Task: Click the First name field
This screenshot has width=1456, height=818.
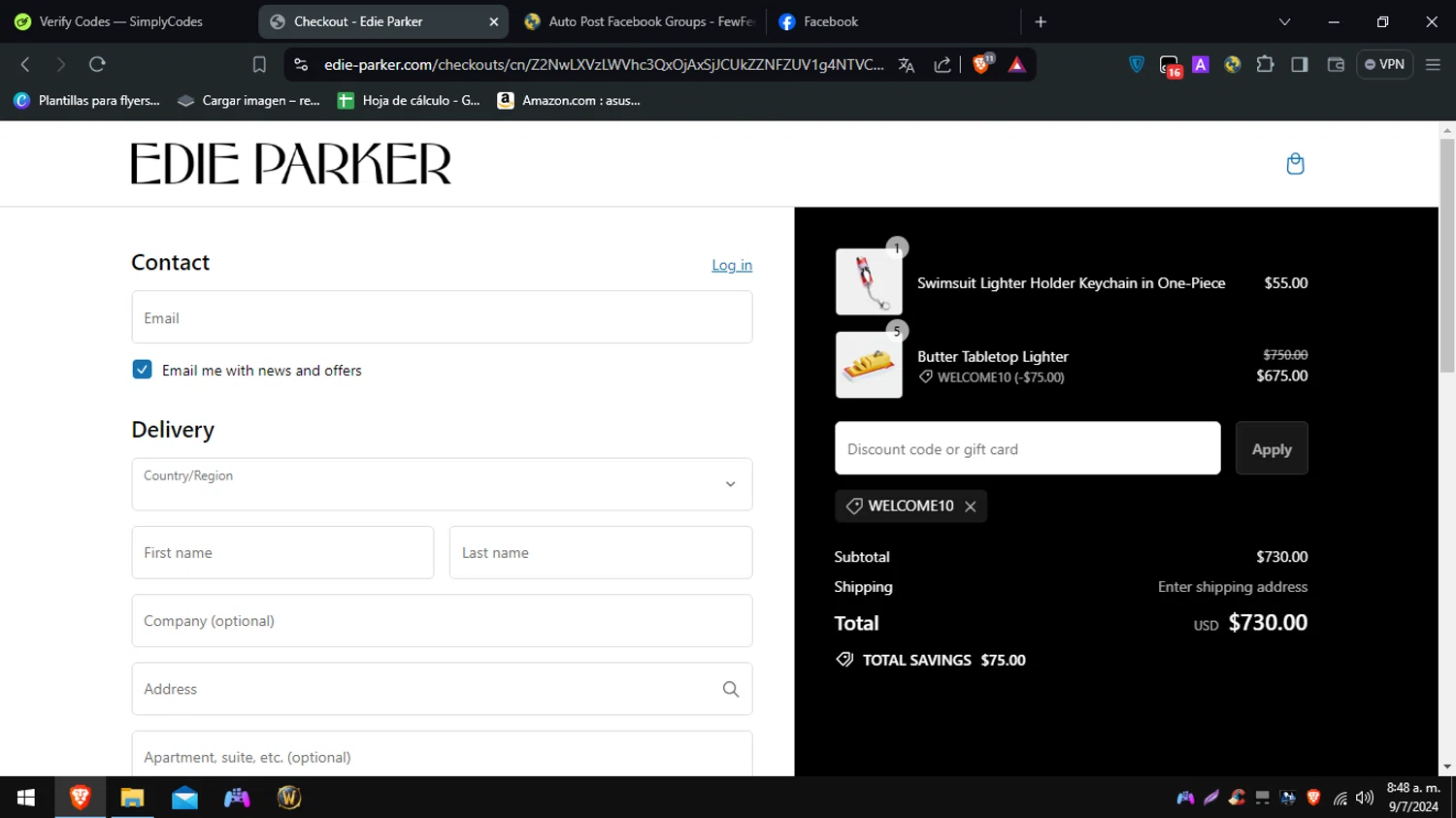Action: click(282, 552)
